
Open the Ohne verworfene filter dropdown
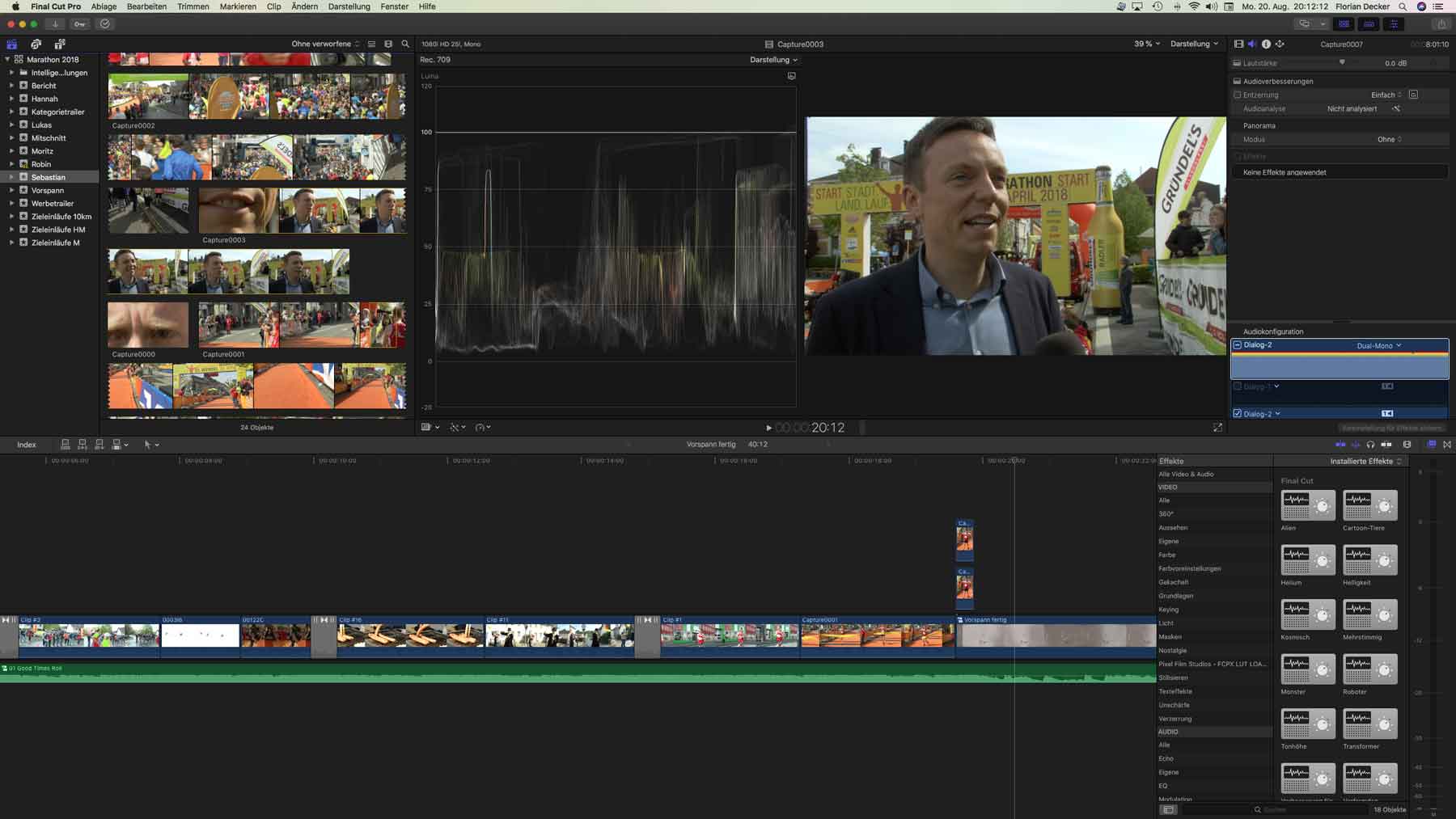pyautogui.click(x=325, y=44)
